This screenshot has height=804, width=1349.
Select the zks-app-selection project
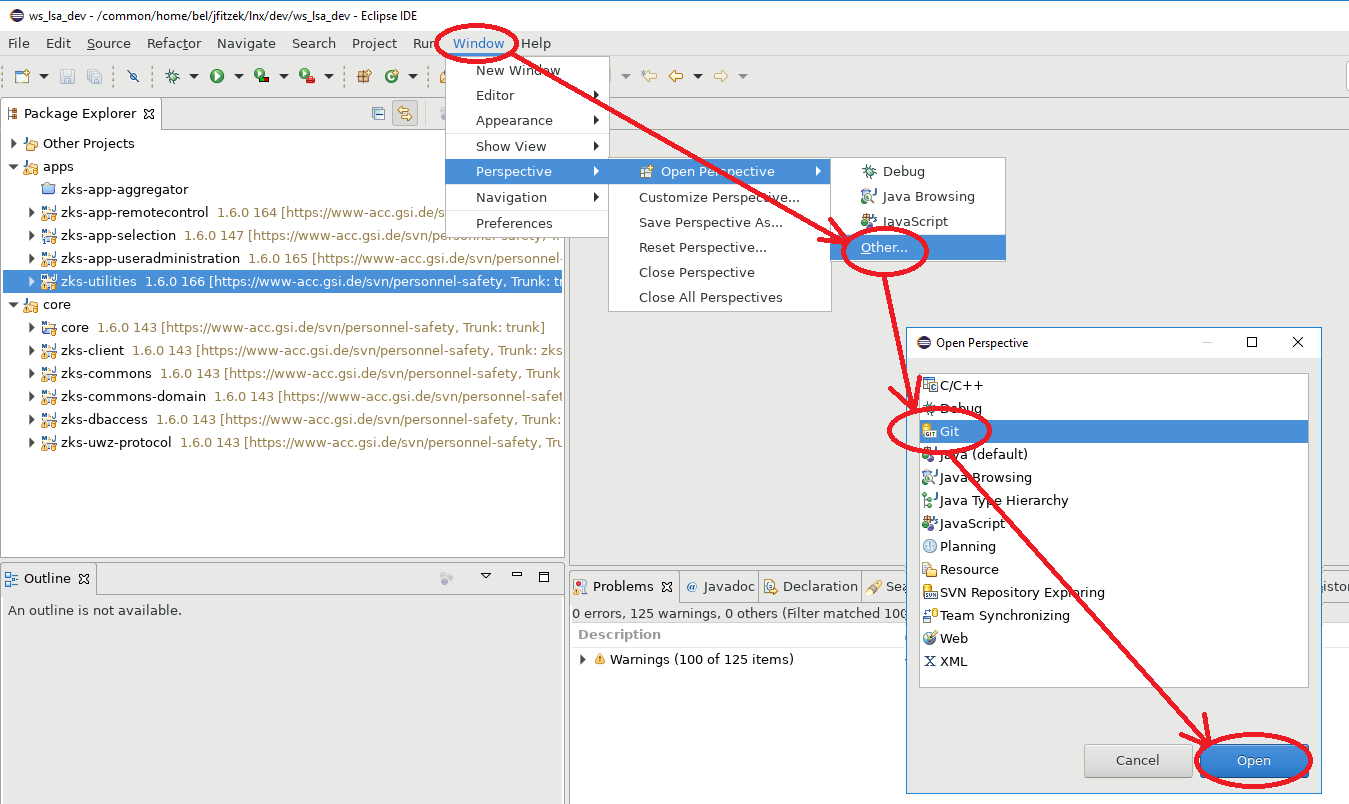118,236
